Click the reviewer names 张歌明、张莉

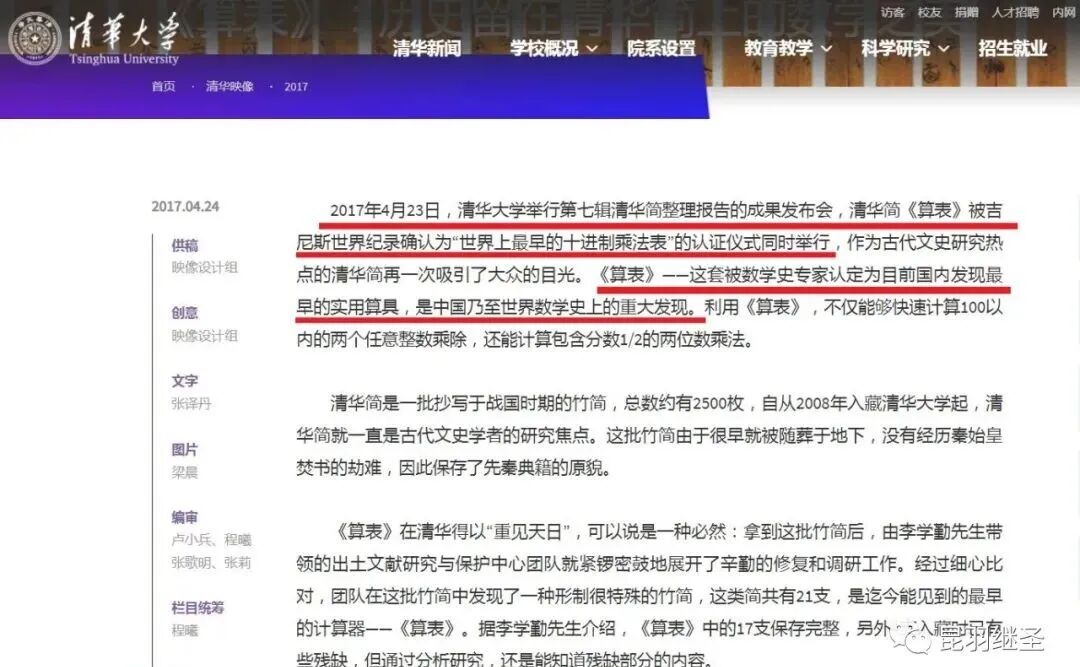(211, 562)
